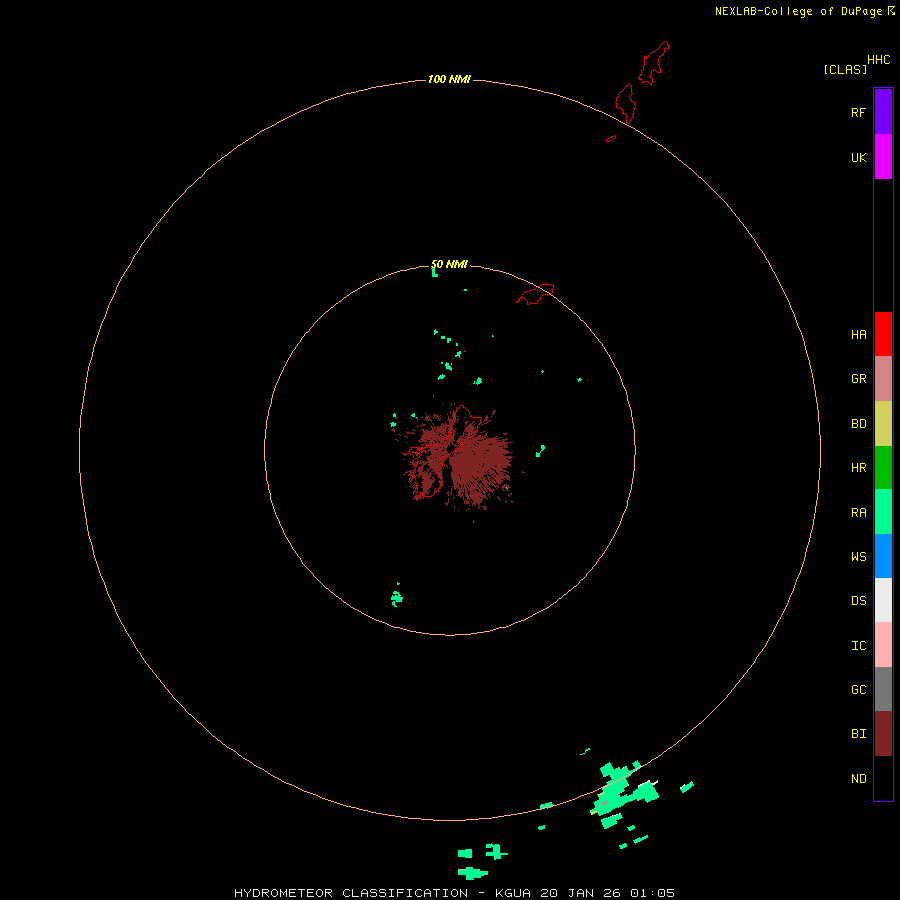Click the 50 NMI range ring label
The height and width of the screenshot is (900, 900).
point(449,264)
